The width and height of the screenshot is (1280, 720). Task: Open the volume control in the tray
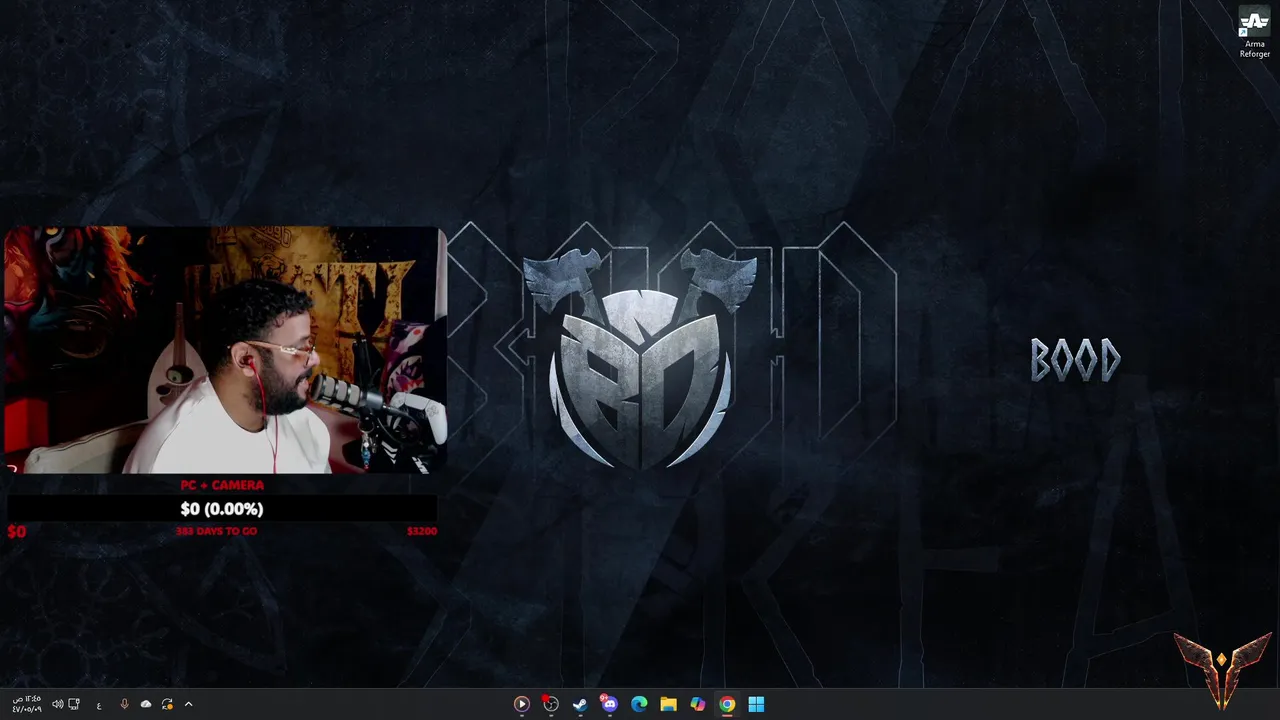[57, 704]
